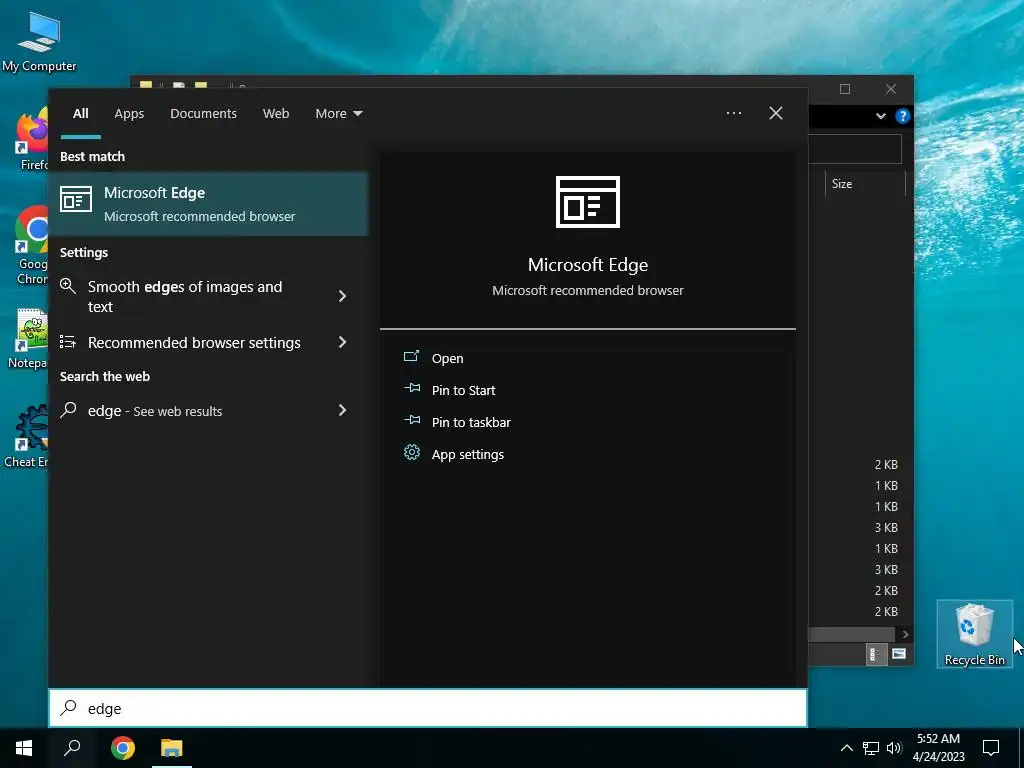This screenshot has width=1024, height=768.
Task: Choose Pin to taskbar
Action: [x=471, y=422]
